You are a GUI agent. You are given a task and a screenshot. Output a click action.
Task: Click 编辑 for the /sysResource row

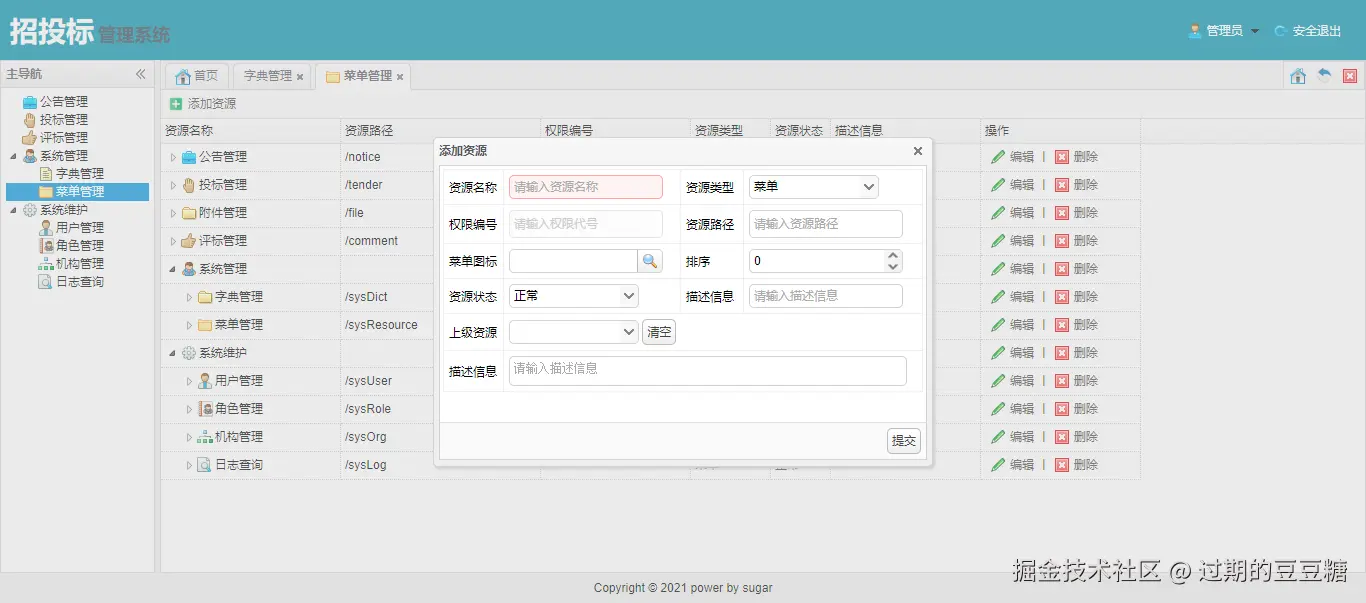pos(1013,325)
